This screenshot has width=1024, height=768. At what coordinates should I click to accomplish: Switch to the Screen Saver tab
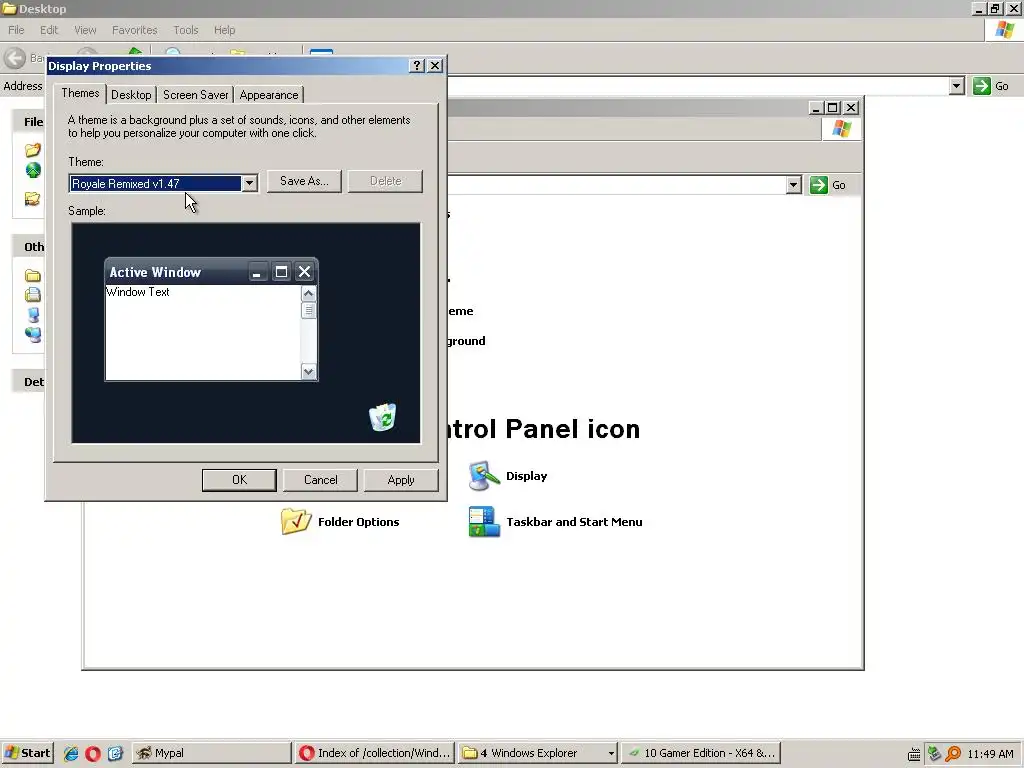click(x=195, y=95)
